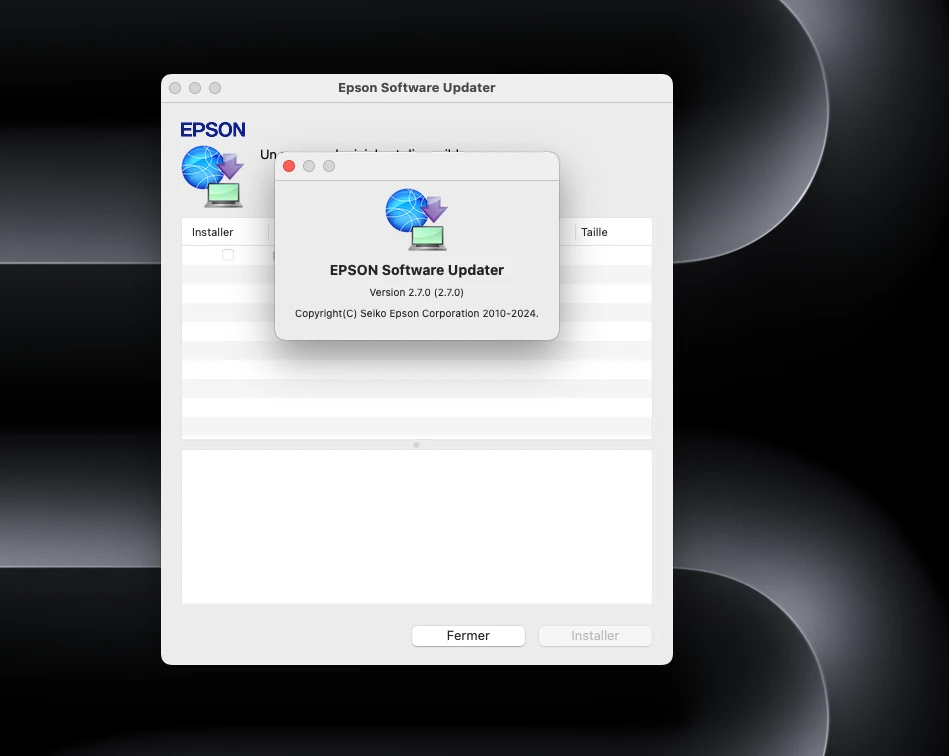Viewport: 949px width, 756px height.
Task: Click inside the empty description text area
Action: coord(416,527)
